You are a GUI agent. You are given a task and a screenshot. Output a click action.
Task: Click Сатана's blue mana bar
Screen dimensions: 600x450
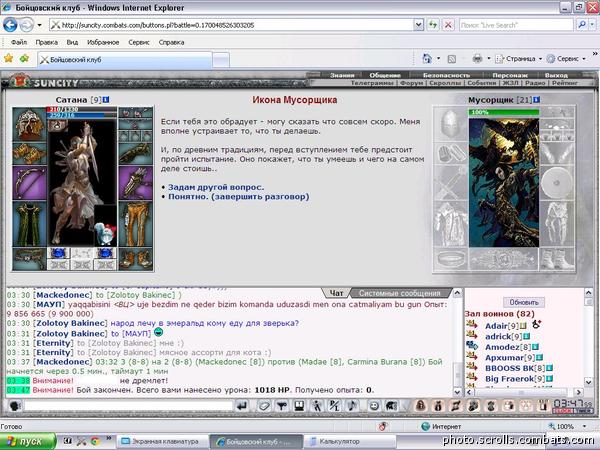82,114
